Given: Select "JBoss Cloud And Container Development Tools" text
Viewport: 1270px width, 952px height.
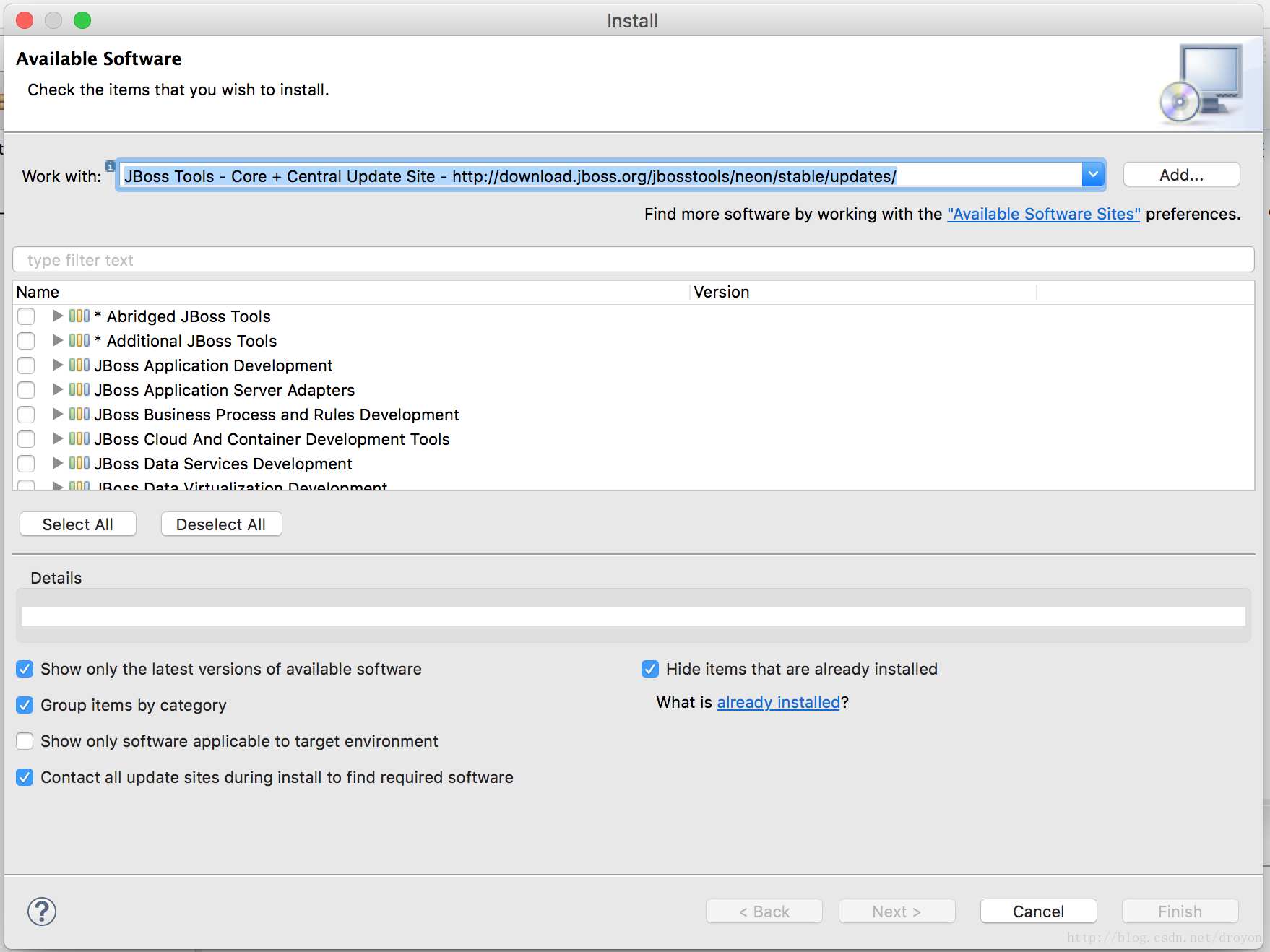Looking at the screenshot, I should tap(272, 439).
